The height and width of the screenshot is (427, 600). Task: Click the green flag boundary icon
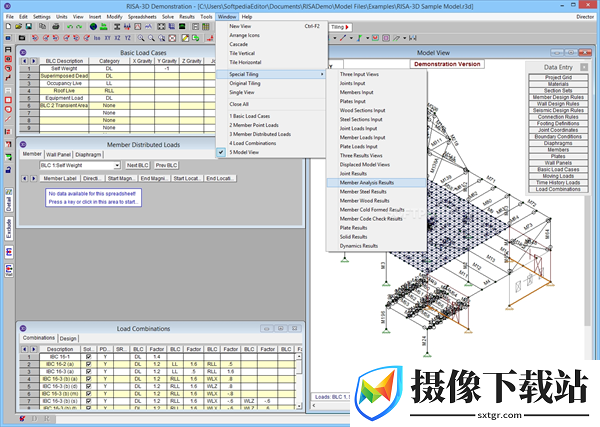(359, 38)
